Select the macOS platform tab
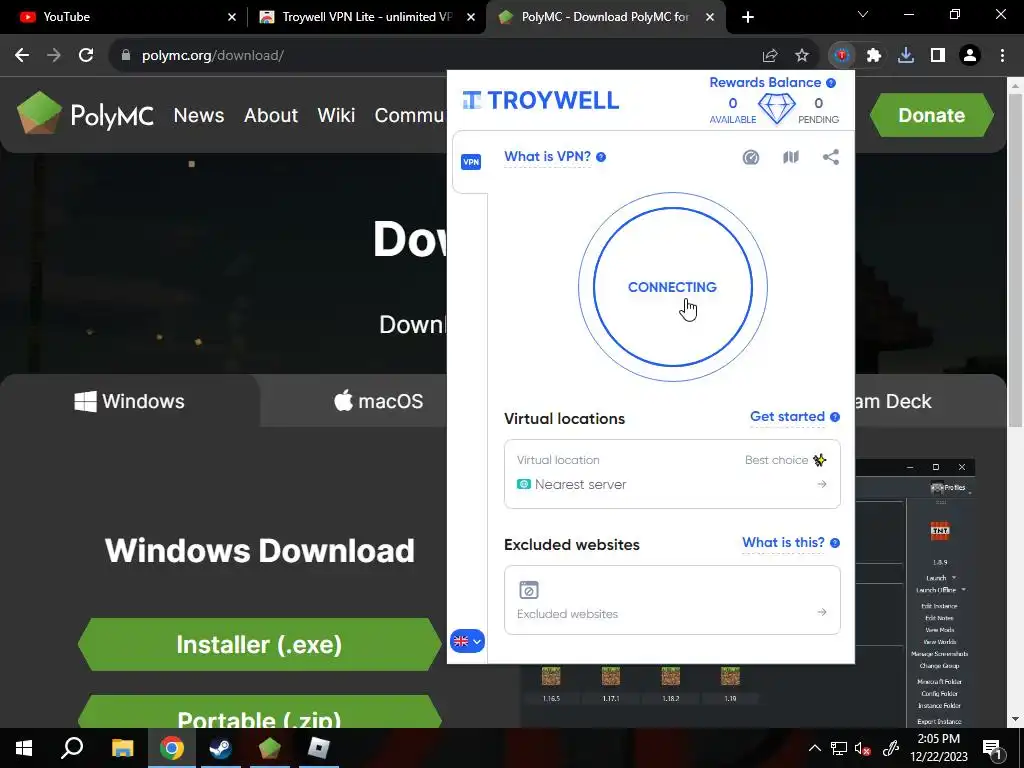 click(379, 401)
